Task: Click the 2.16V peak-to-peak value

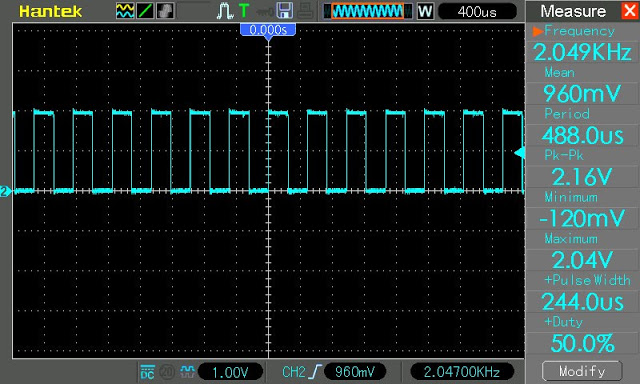Action: coord(582,177)
